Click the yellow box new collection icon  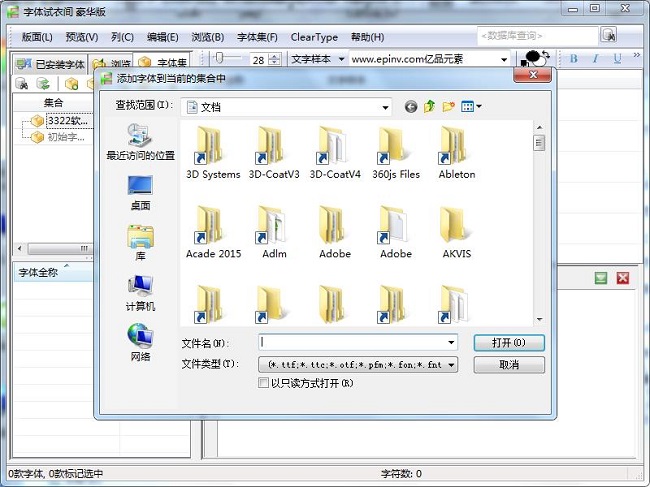pos(71,84)
